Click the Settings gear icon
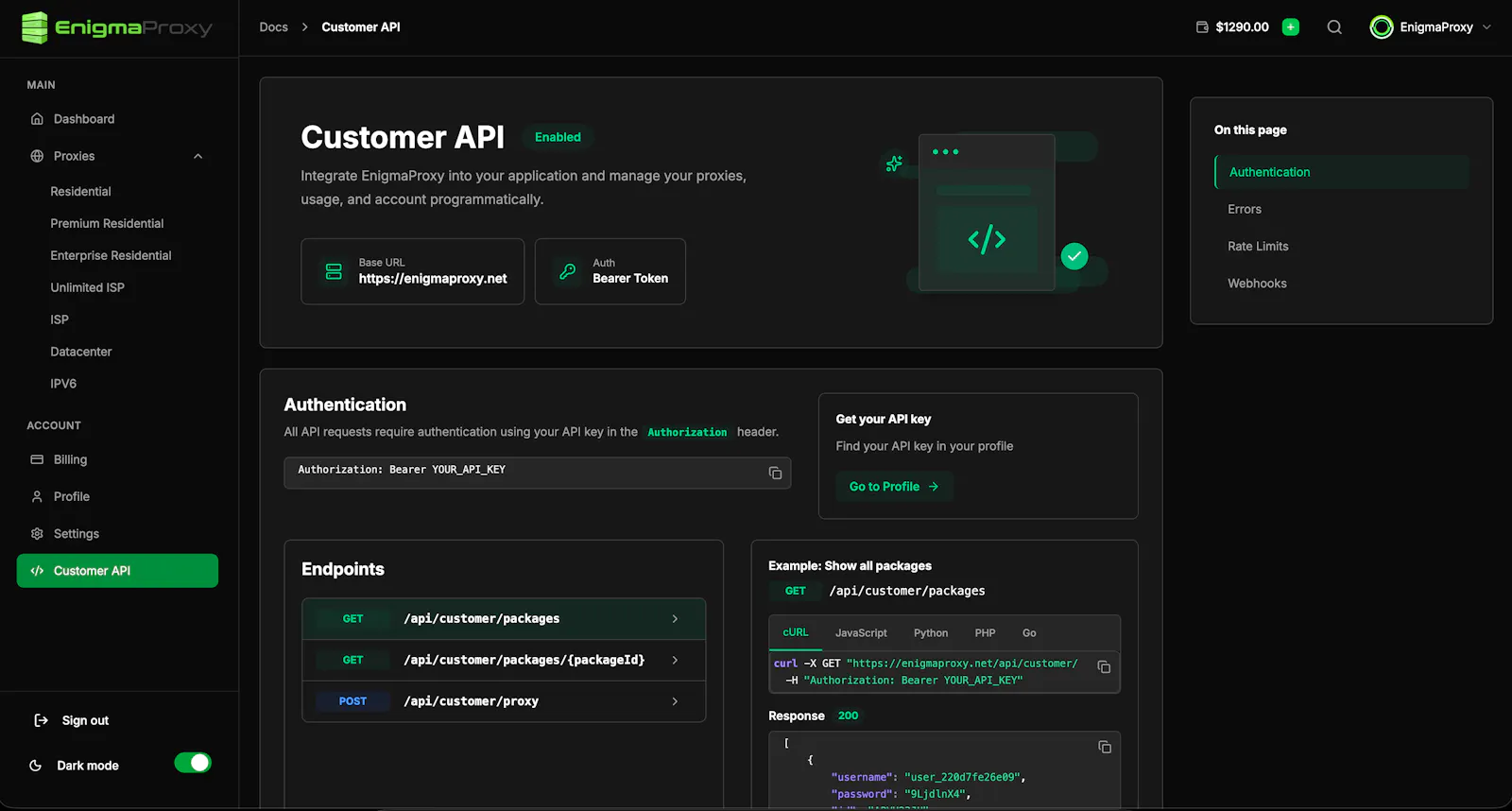 (37, 534)
